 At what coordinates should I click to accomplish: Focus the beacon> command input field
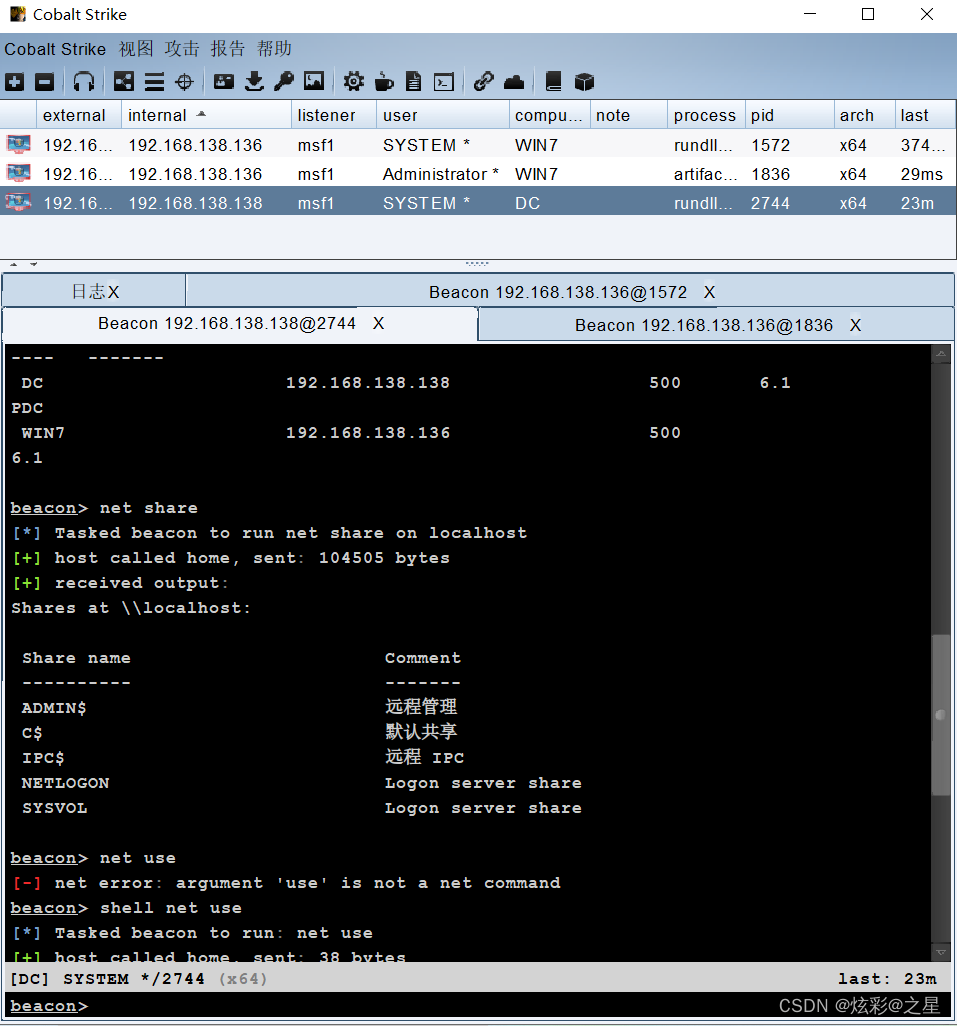tap(478, 1006)
